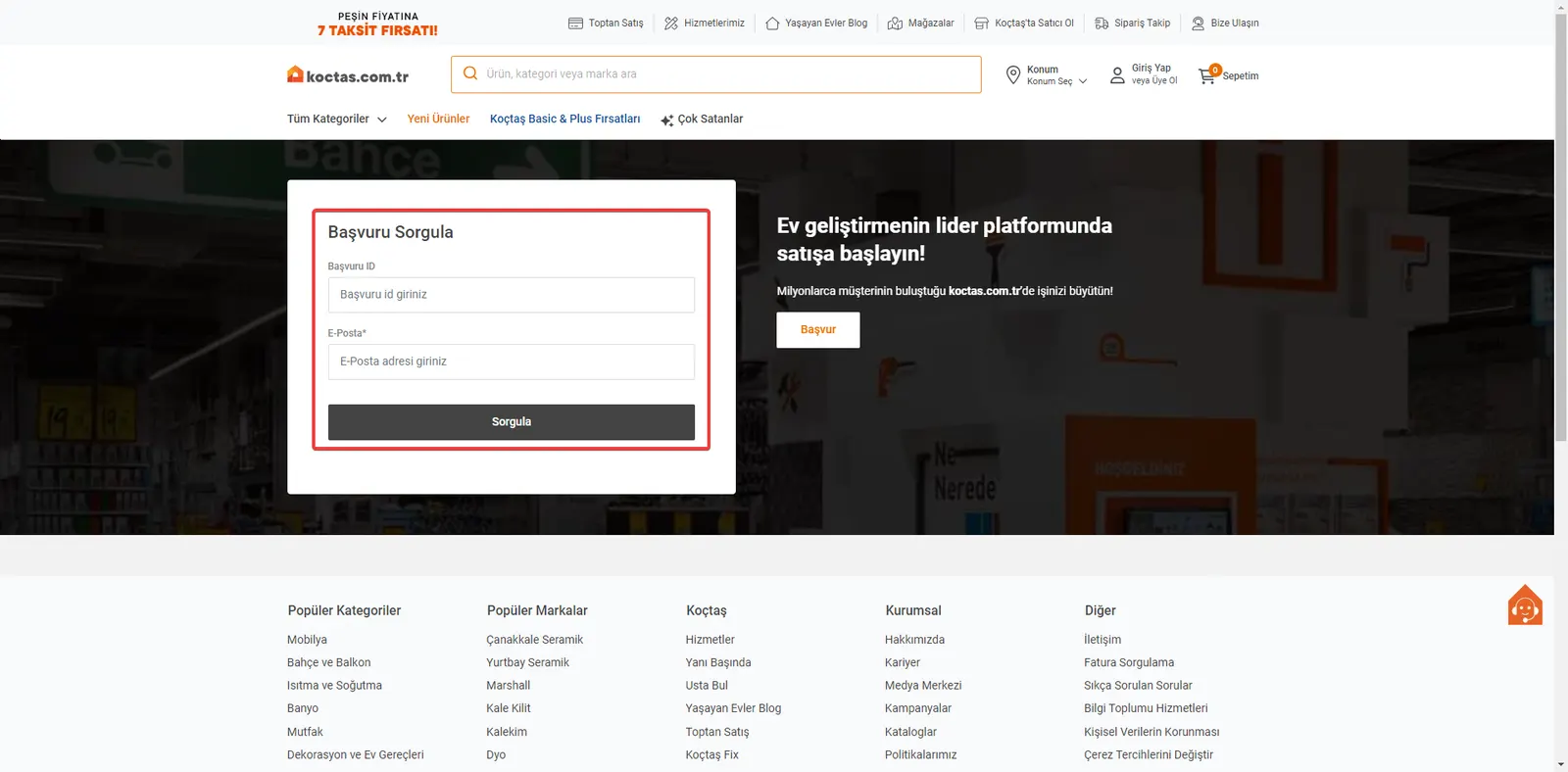Click the koctas.com.tr home logo
The image size is (1568, 772).
pyautogui.click(x=348, y=75)
